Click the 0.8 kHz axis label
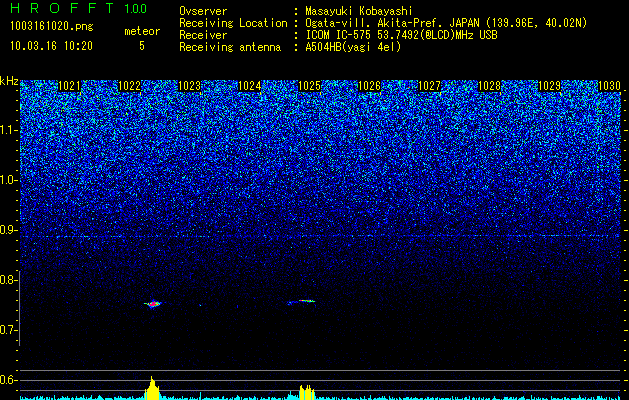This screenshot has height=400, width=629. (9, 280)
